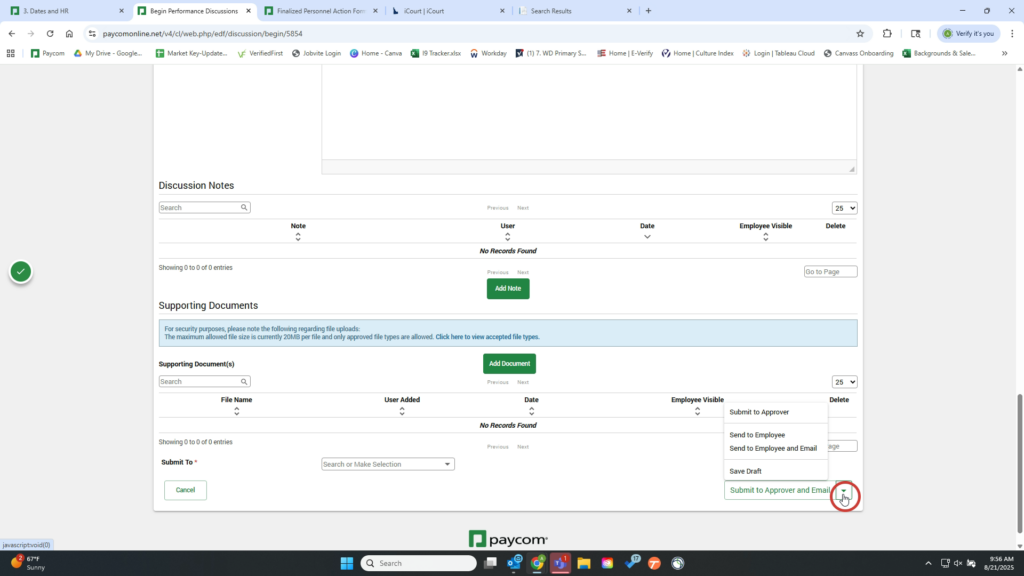Screen dimensions: 1024x576
Task: Reload the page using the refresh icon
Action: [x=49, y=33]
